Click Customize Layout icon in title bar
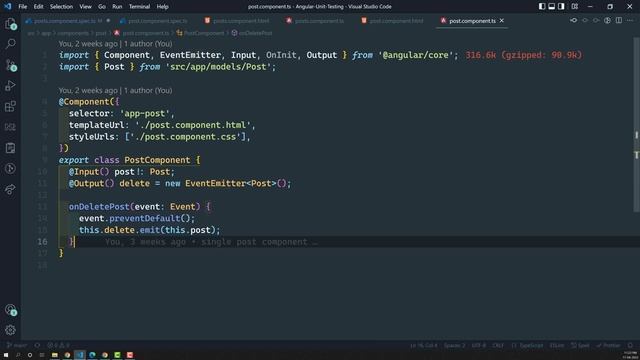 coord(575,7)
